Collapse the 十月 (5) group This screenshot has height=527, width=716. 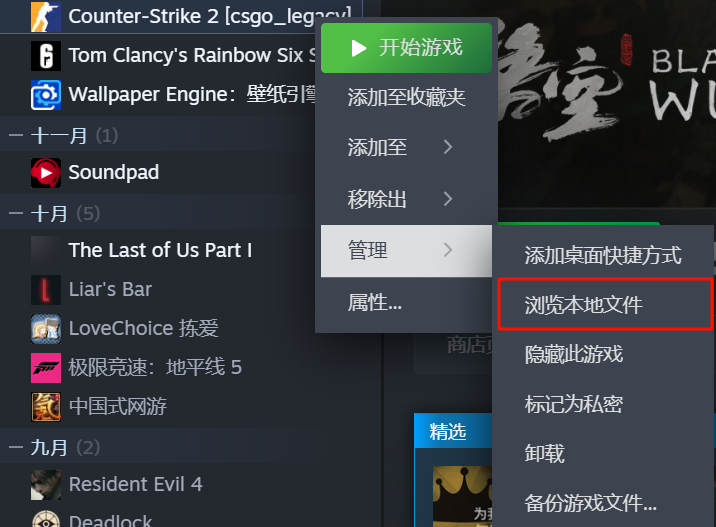pyautogui.click(x=16, y=213)
